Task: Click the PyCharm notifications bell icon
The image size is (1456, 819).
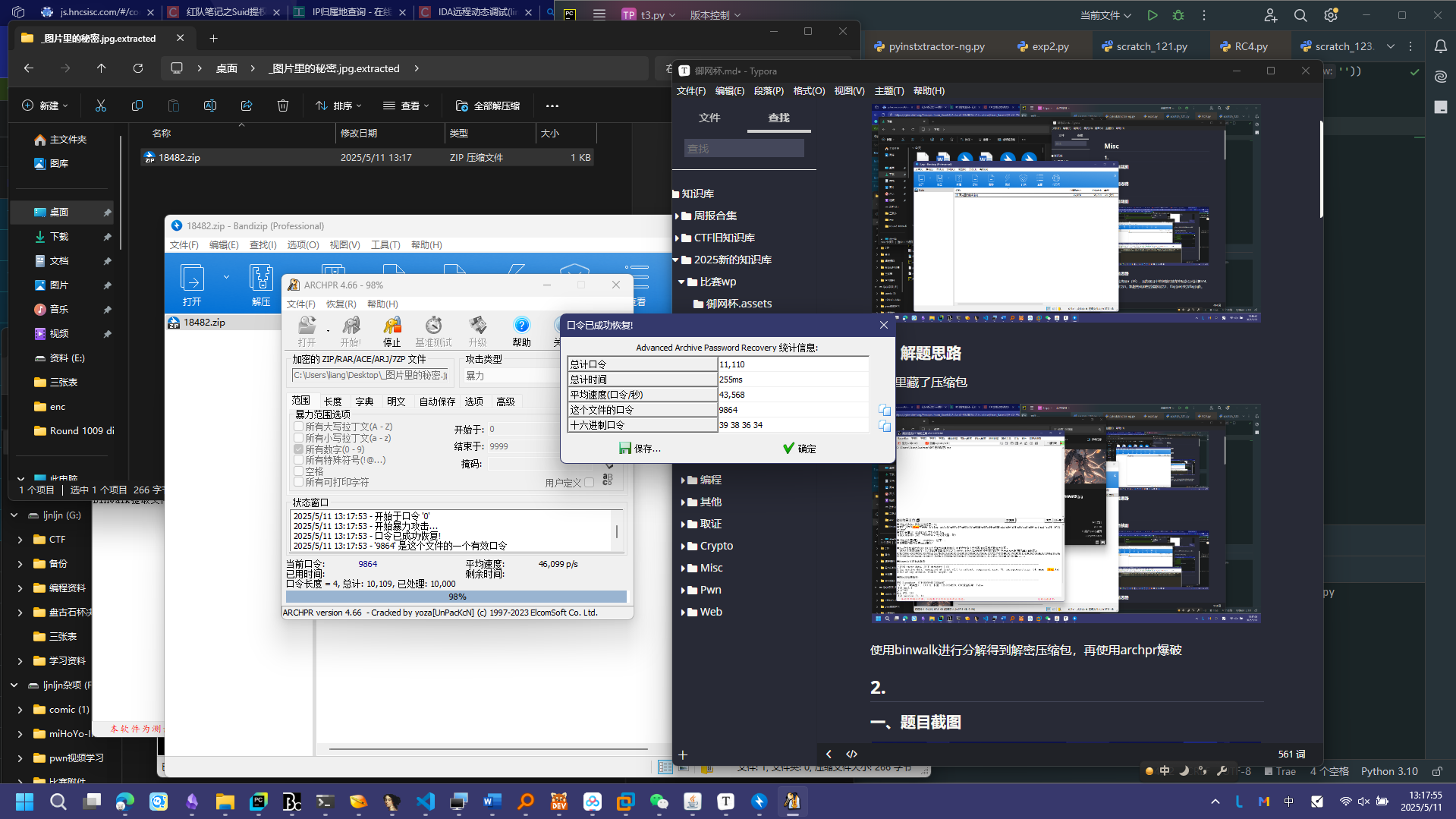Action: [x=1440, y=46]
